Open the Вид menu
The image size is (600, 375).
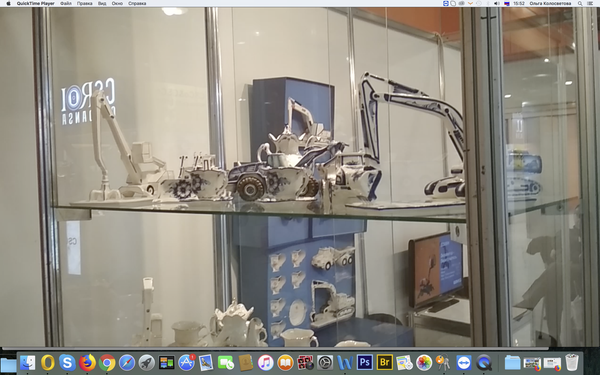click(102, 3)
